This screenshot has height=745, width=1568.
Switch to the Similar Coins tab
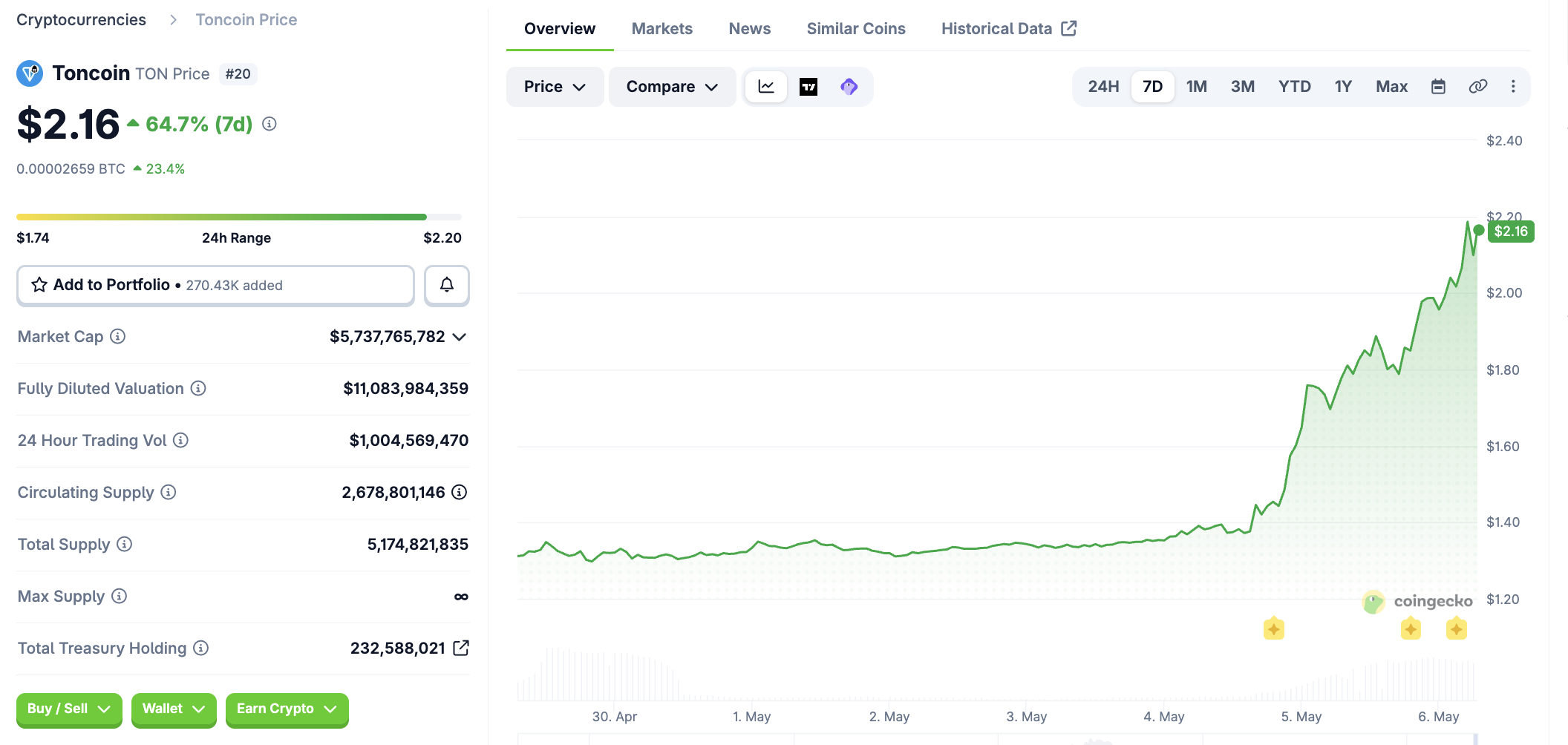tap(856, 29)
